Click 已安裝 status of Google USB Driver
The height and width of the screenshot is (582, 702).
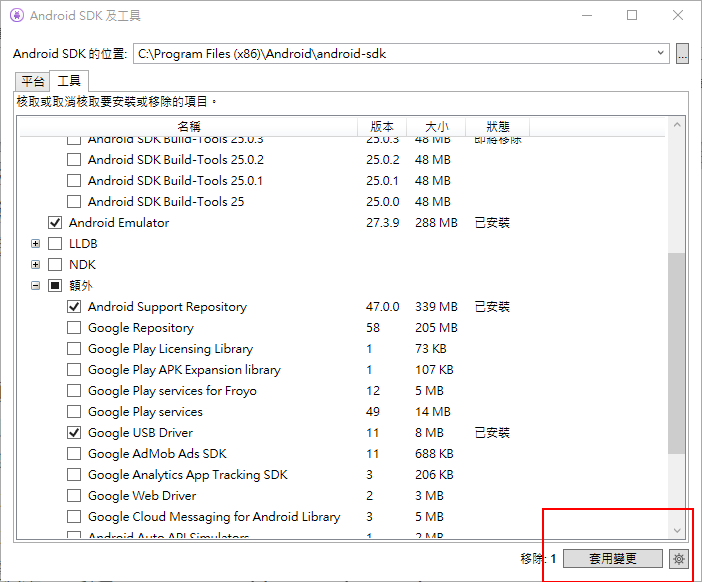coord(492,432)
